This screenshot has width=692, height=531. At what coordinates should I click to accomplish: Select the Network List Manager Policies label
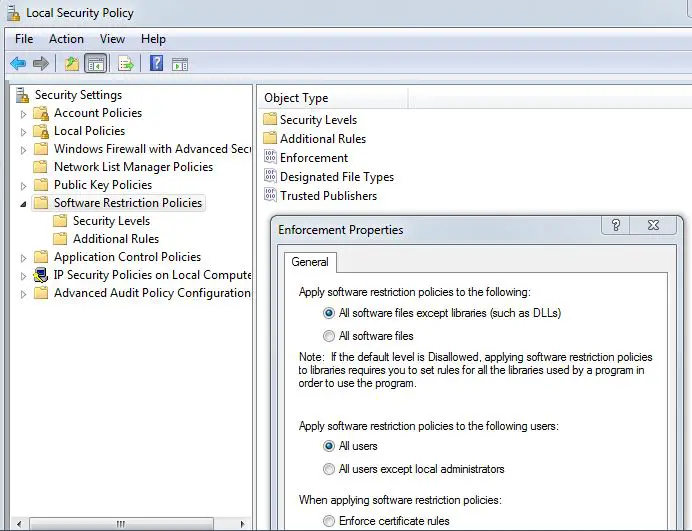(133, 167)
